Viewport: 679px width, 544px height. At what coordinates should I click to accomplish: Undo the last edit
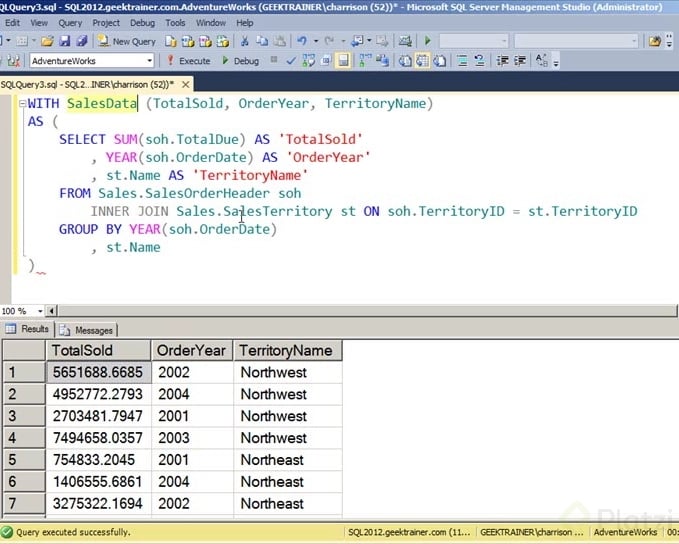(302, 41)
